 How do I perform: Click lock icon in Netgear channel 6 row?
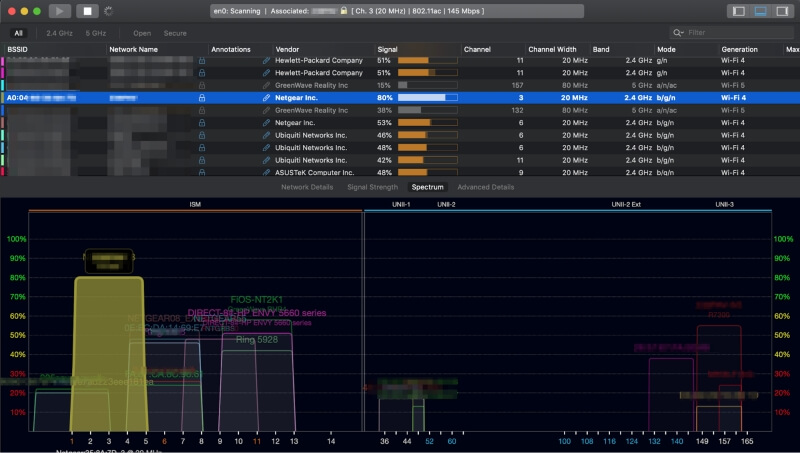[x=202, y=122]
